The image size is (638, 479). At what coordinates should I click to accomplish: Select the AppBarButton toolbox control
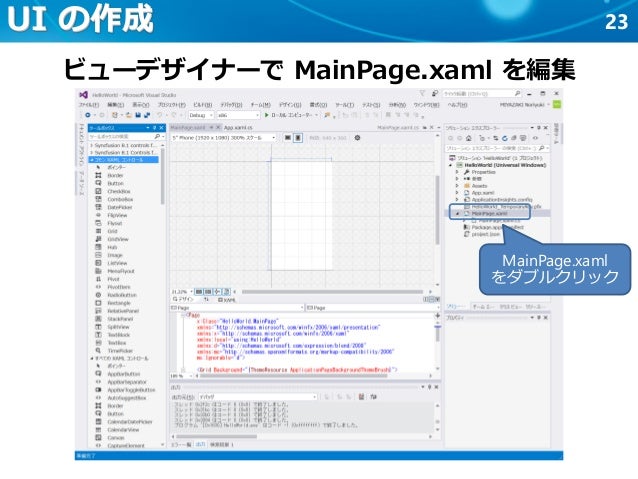tap(123, 374)
